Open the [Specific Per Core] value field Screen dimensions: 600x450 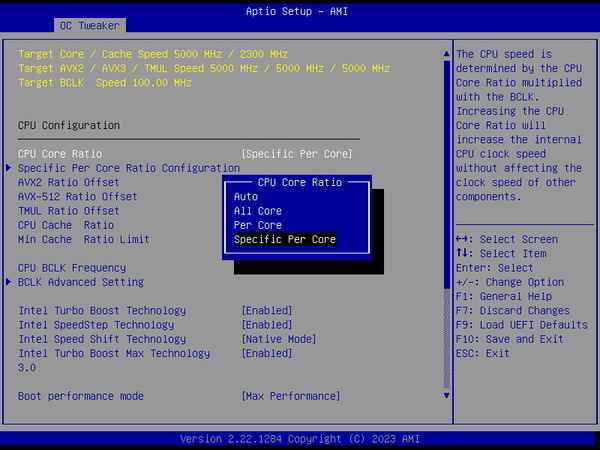297,154
